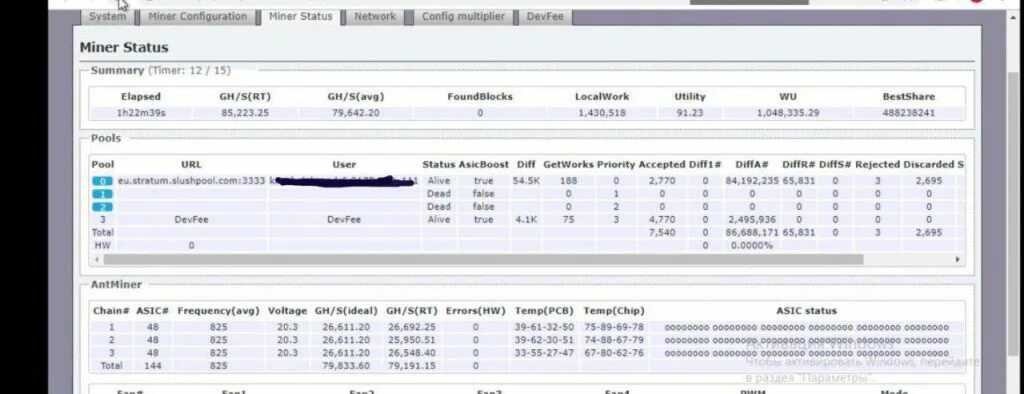Click pool number 0 badge
1024x394 pixels.
(x=102, y=181)
